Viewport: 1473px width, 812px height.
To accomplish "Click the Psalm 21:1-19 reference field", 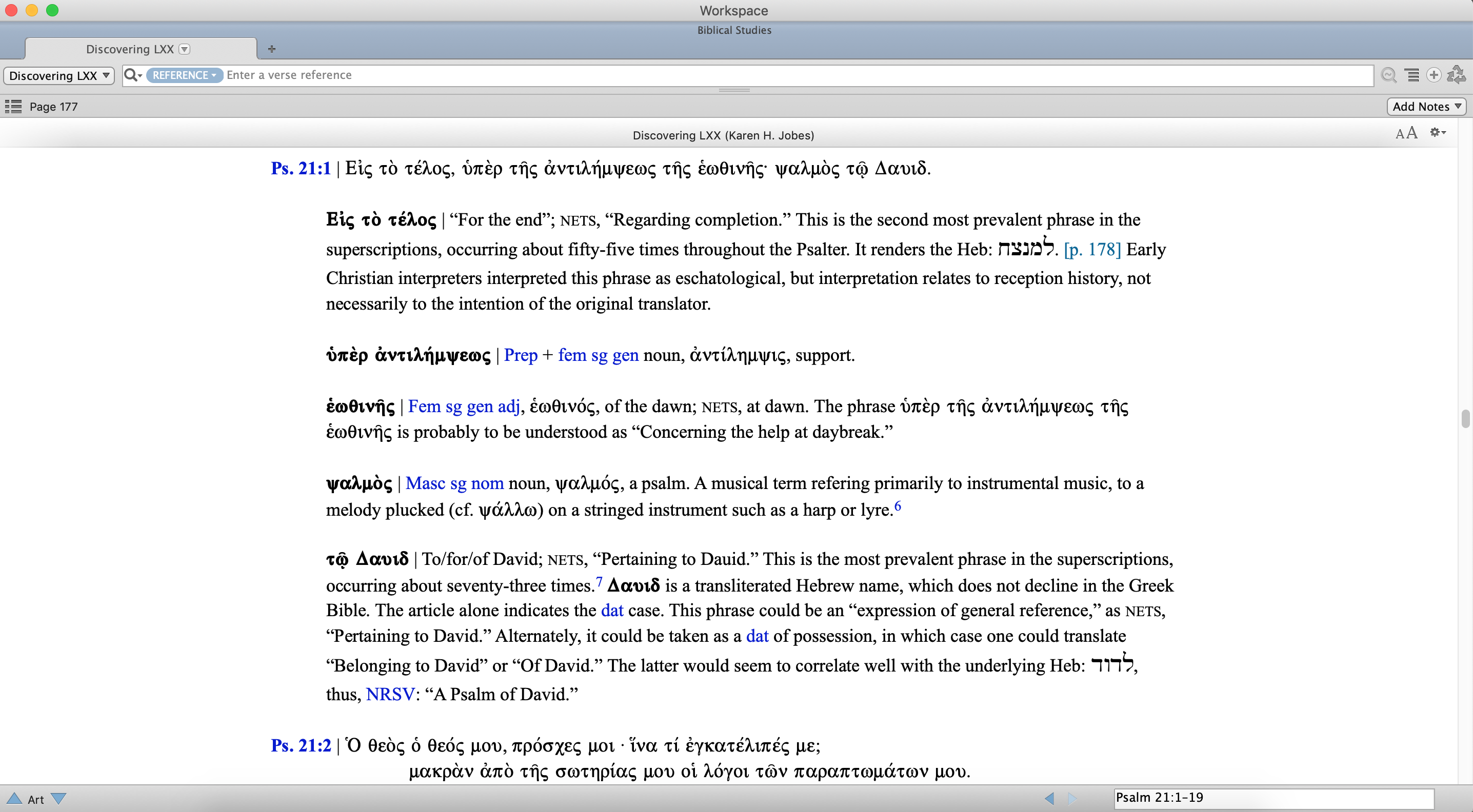I will click(1273, 798).
